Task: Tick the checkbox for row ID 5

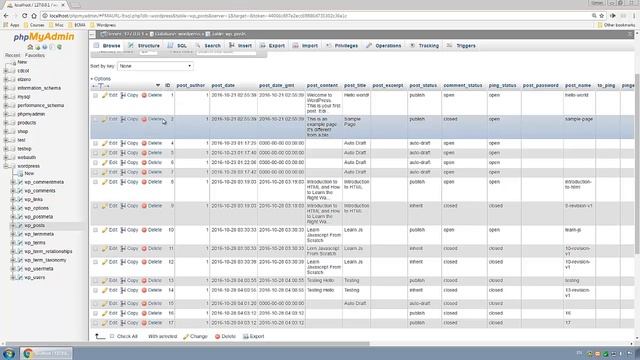Action: (96, 153)
